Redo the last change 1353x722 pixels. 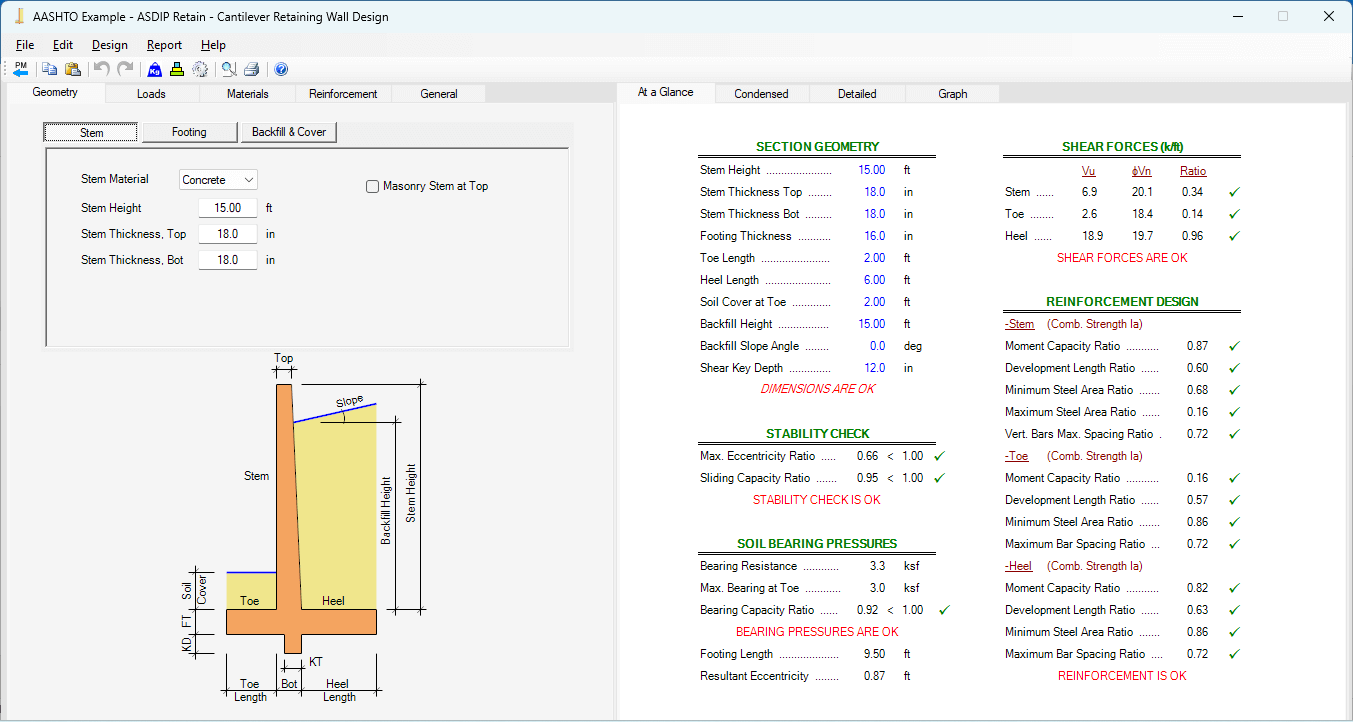(x=123, y=69)
